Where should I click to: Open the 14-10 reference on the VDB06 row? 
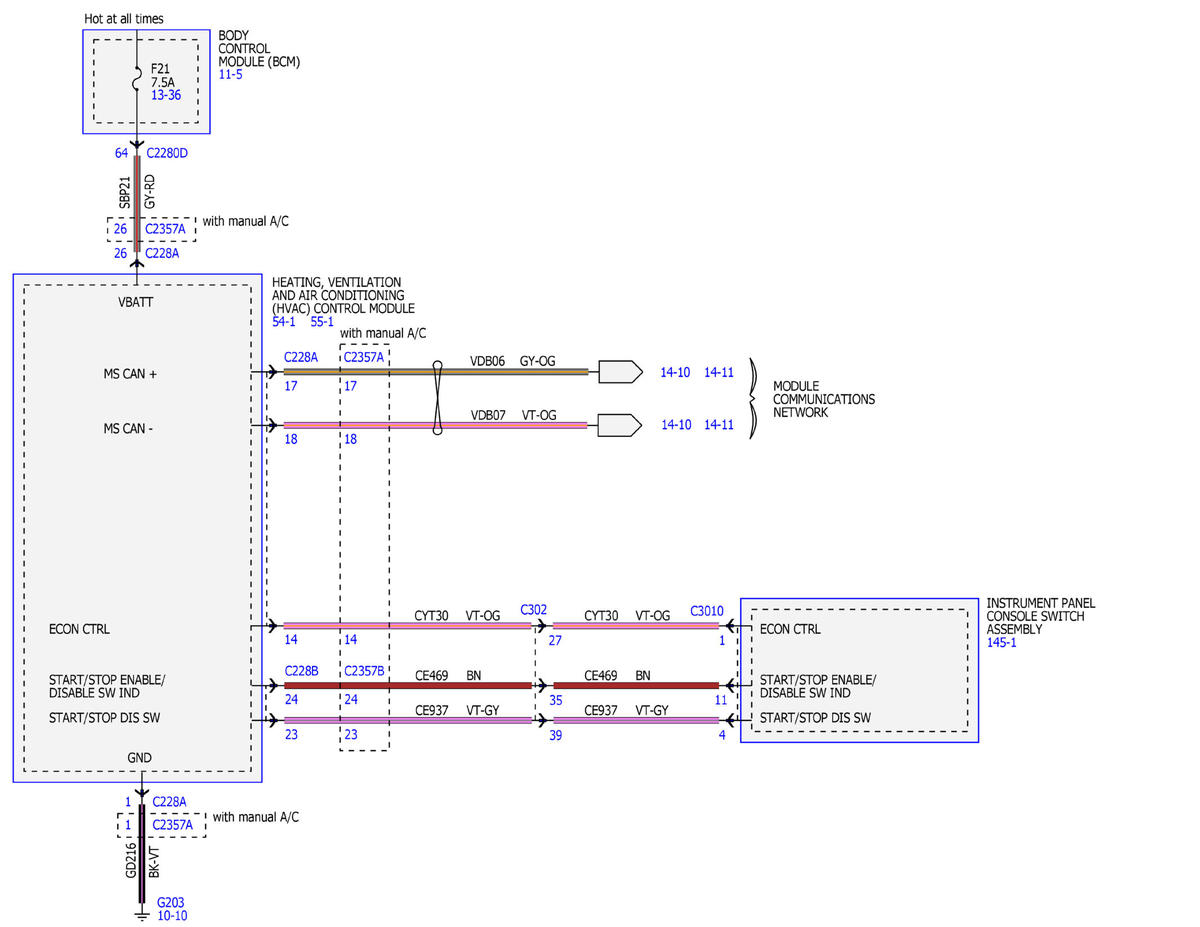tap(676, 372)
